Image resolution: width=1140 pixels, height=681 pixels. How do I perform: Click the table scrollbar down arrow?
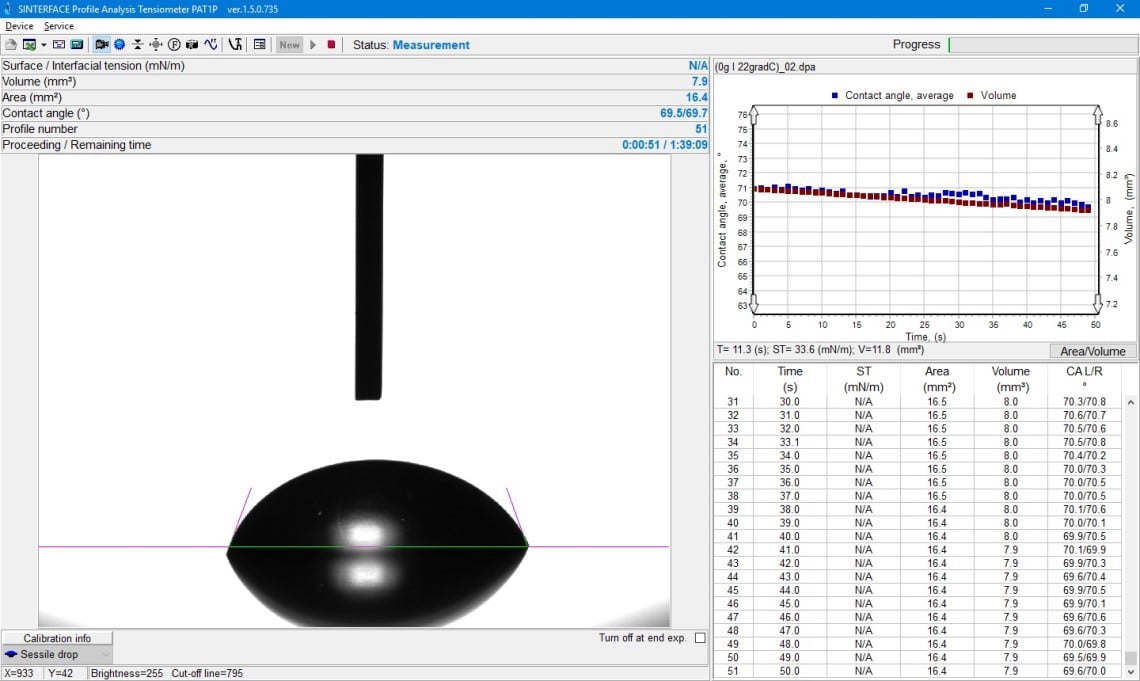coord(1131,672)
